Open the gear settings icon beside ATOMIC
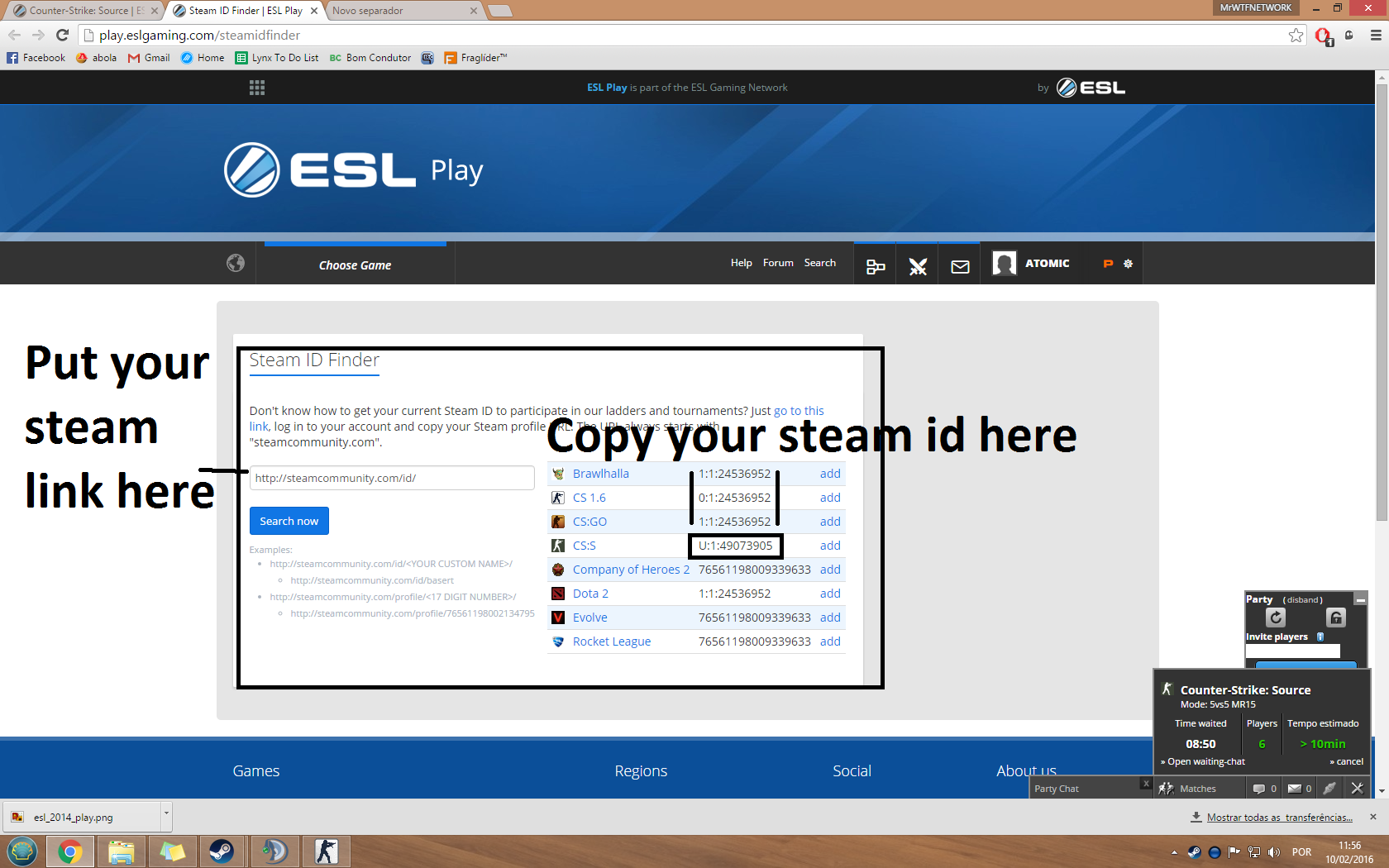 [x=1128, y=264]
